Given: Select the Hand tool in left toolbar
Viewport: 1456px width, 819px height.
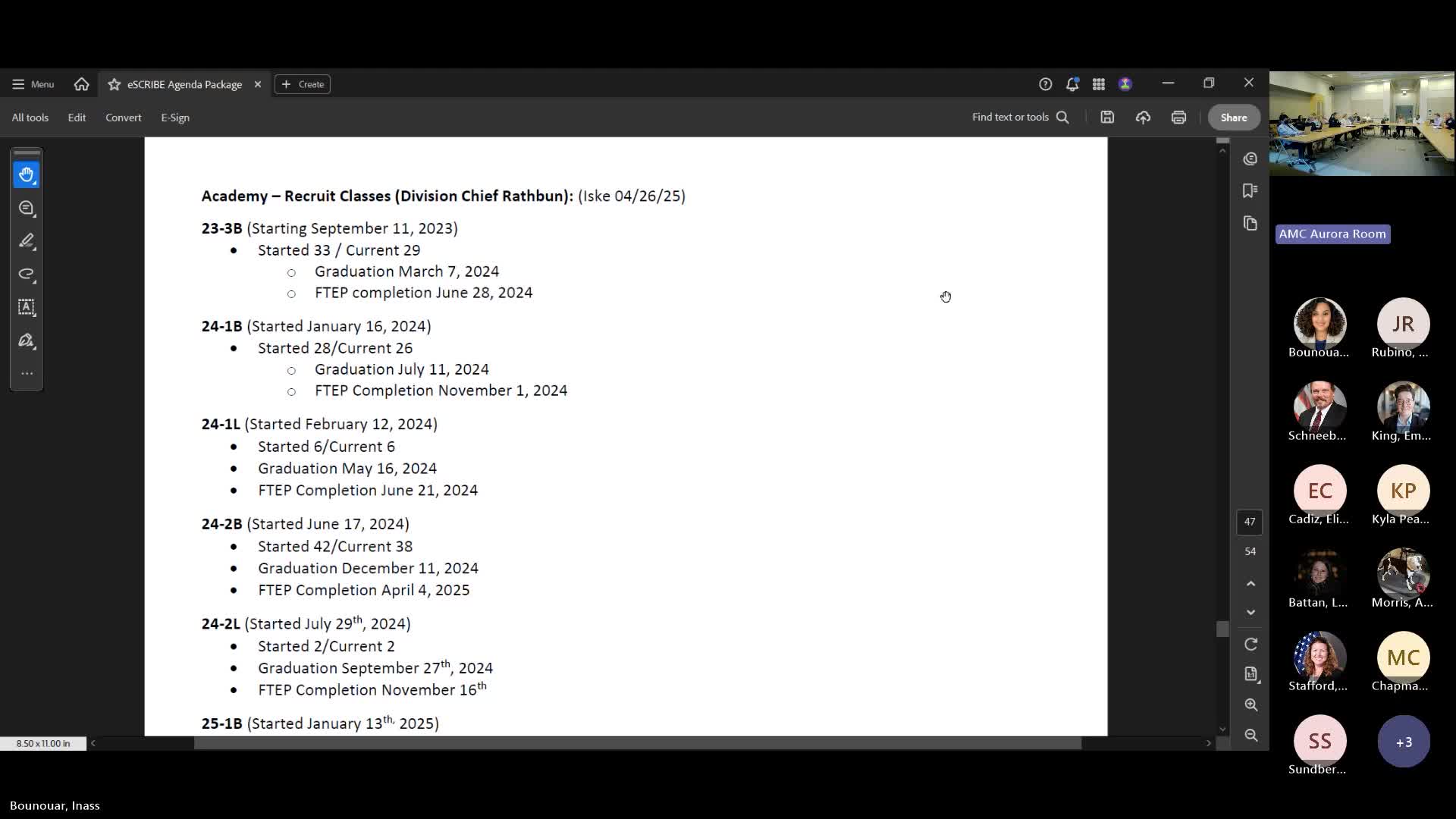Looking at the screenshot, I should [27, 175].
